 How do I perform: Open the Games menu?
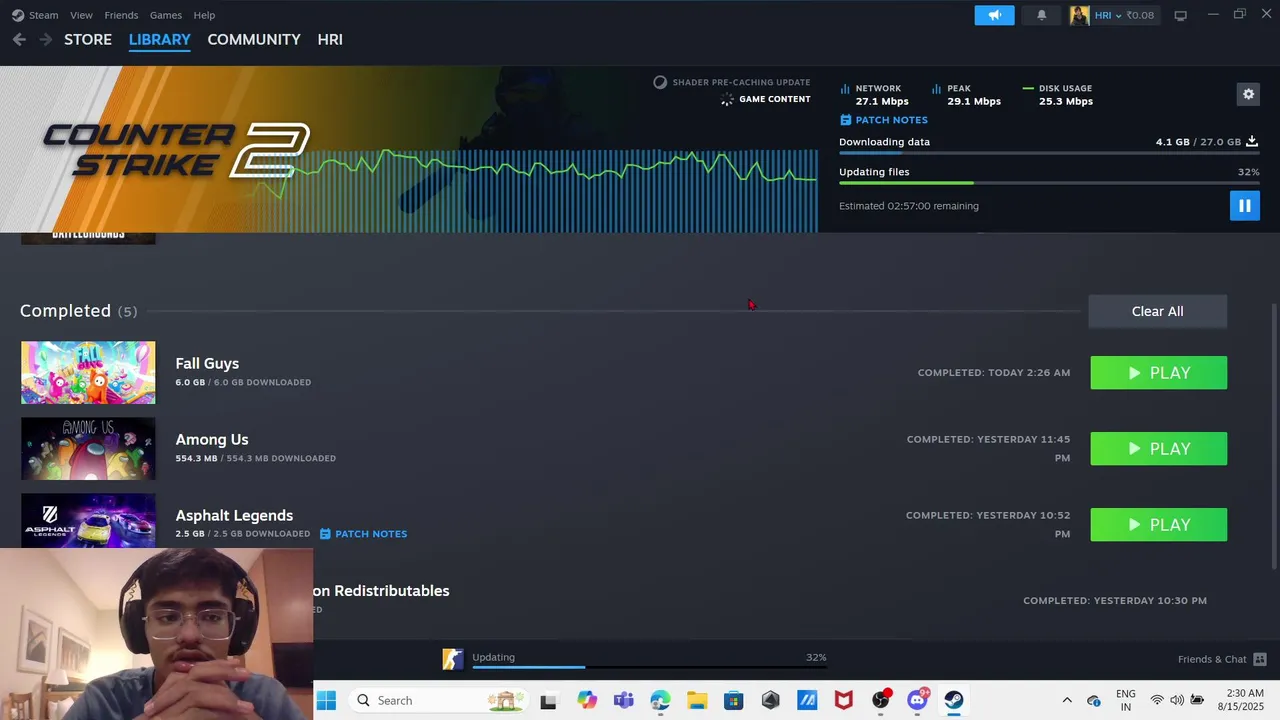[x=165, y=15]
